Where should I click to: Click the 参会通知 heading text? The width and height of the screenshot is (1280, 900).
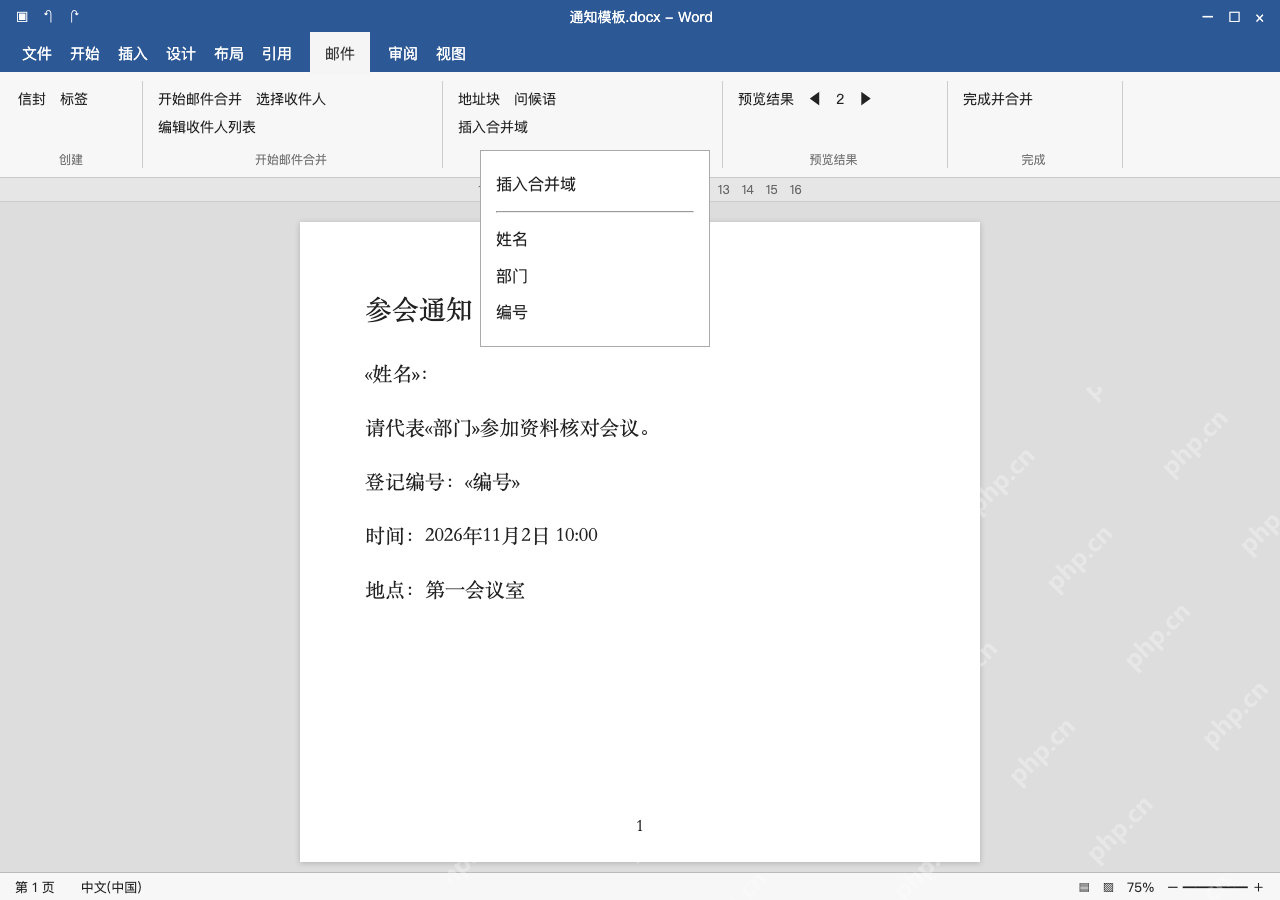coord(419,309)
